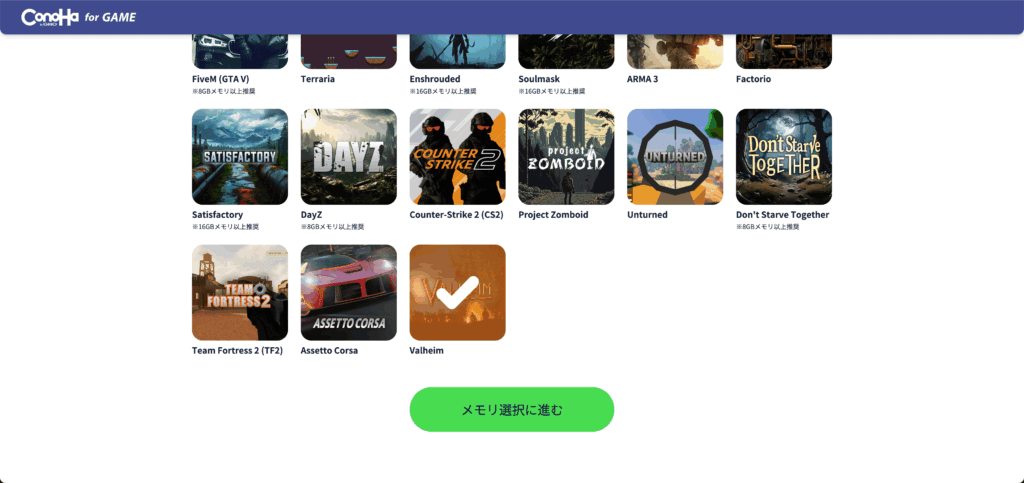
Task: Select Don't Starve Together artwork
Action: (x=784, y=157)
